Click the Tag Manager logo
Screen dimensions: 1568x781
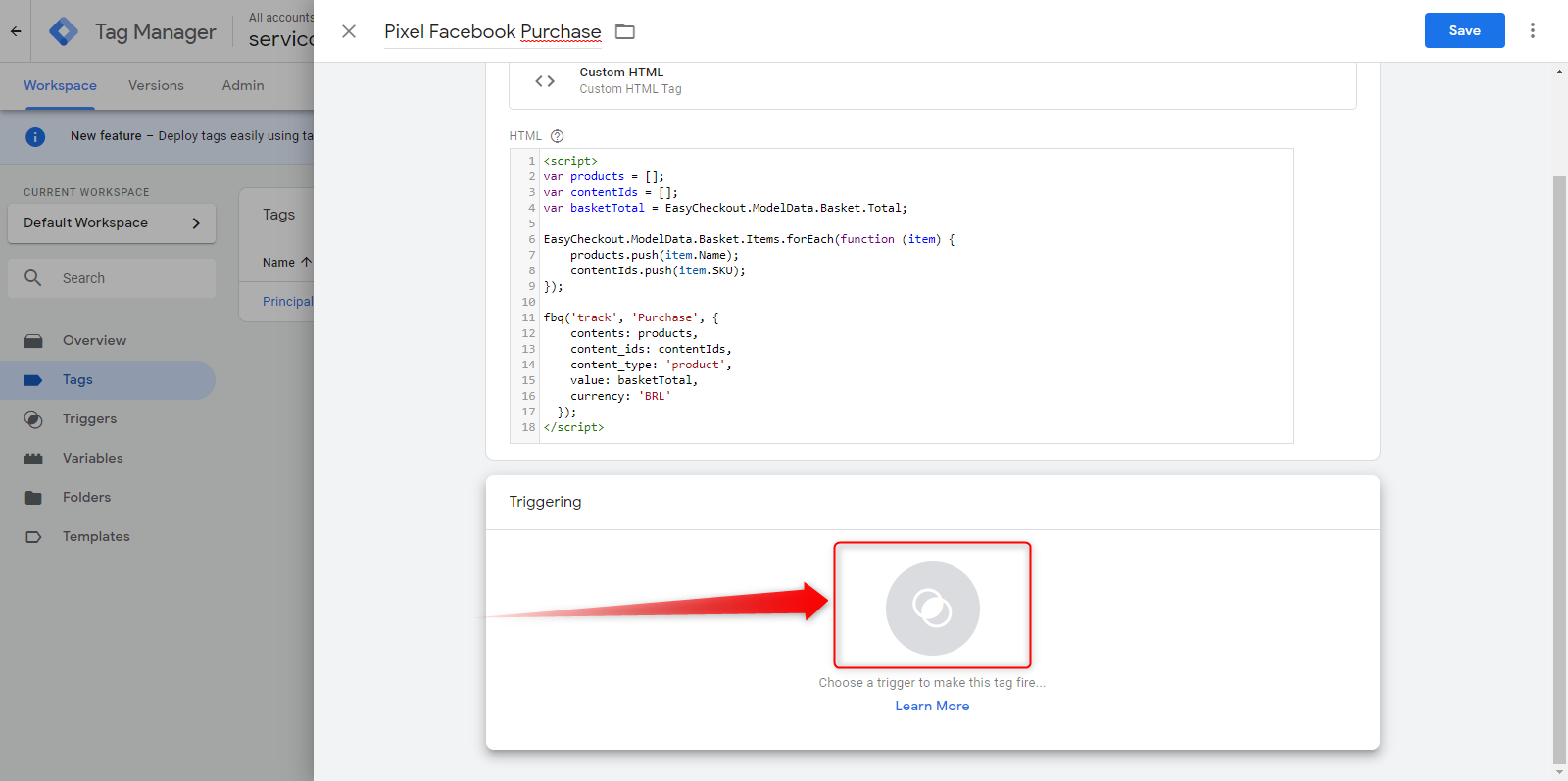[x=64, y=31]
